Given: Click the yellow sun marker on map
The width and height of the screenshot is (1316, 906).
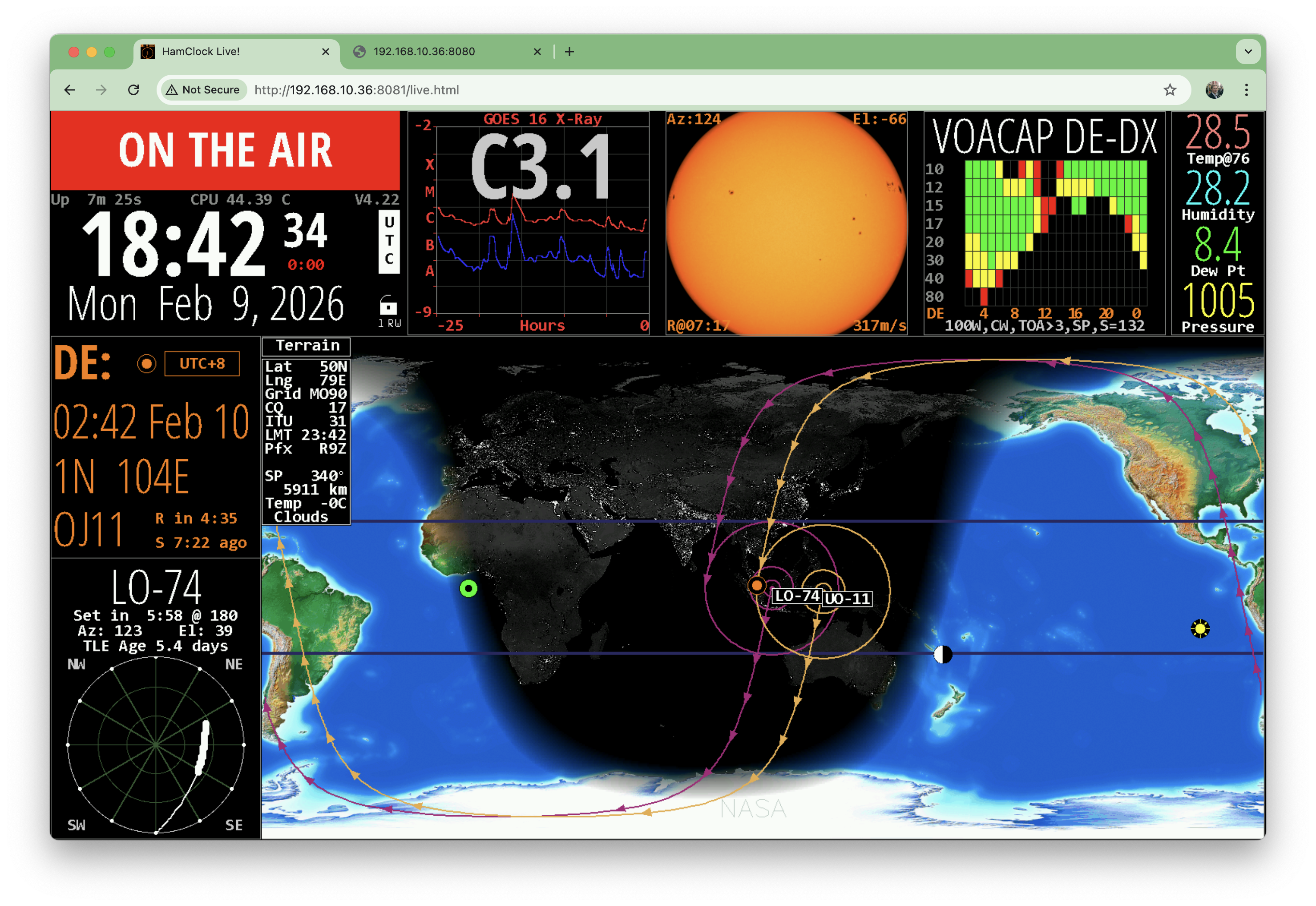Looking at the screenshot, I should (x=1200, y=628).
